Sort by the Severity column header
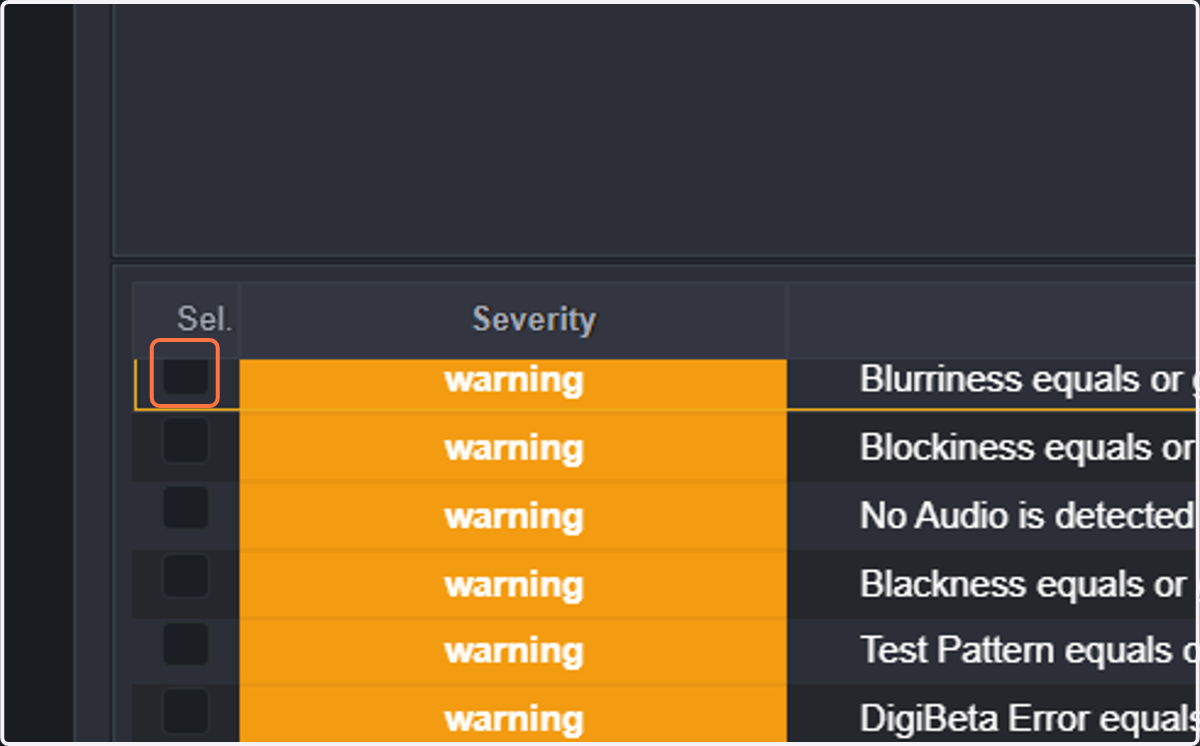This screenshot has width=1200, height=746. pos(513,320)
